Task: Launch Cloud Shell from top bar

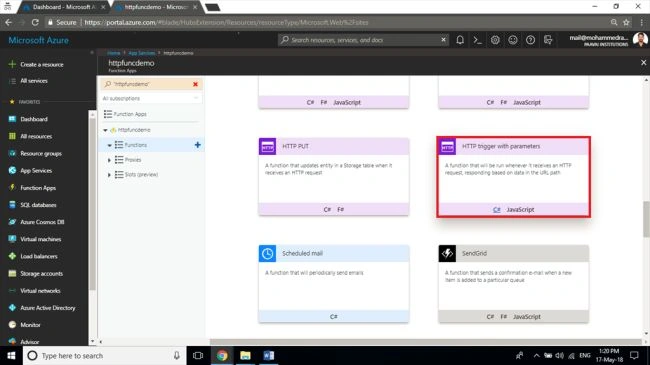Action: [478, 40]
